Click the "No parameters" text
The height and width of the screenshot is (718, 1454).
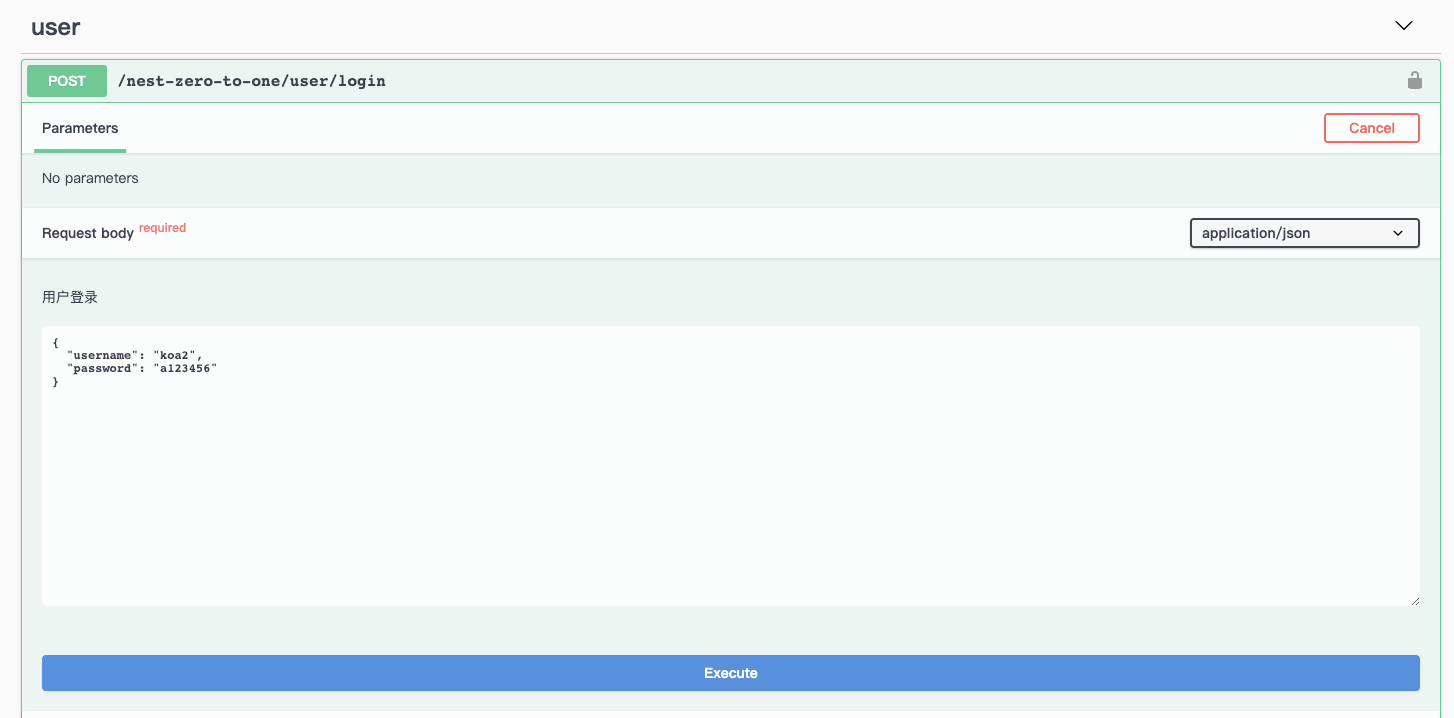[x=90, y=178]
